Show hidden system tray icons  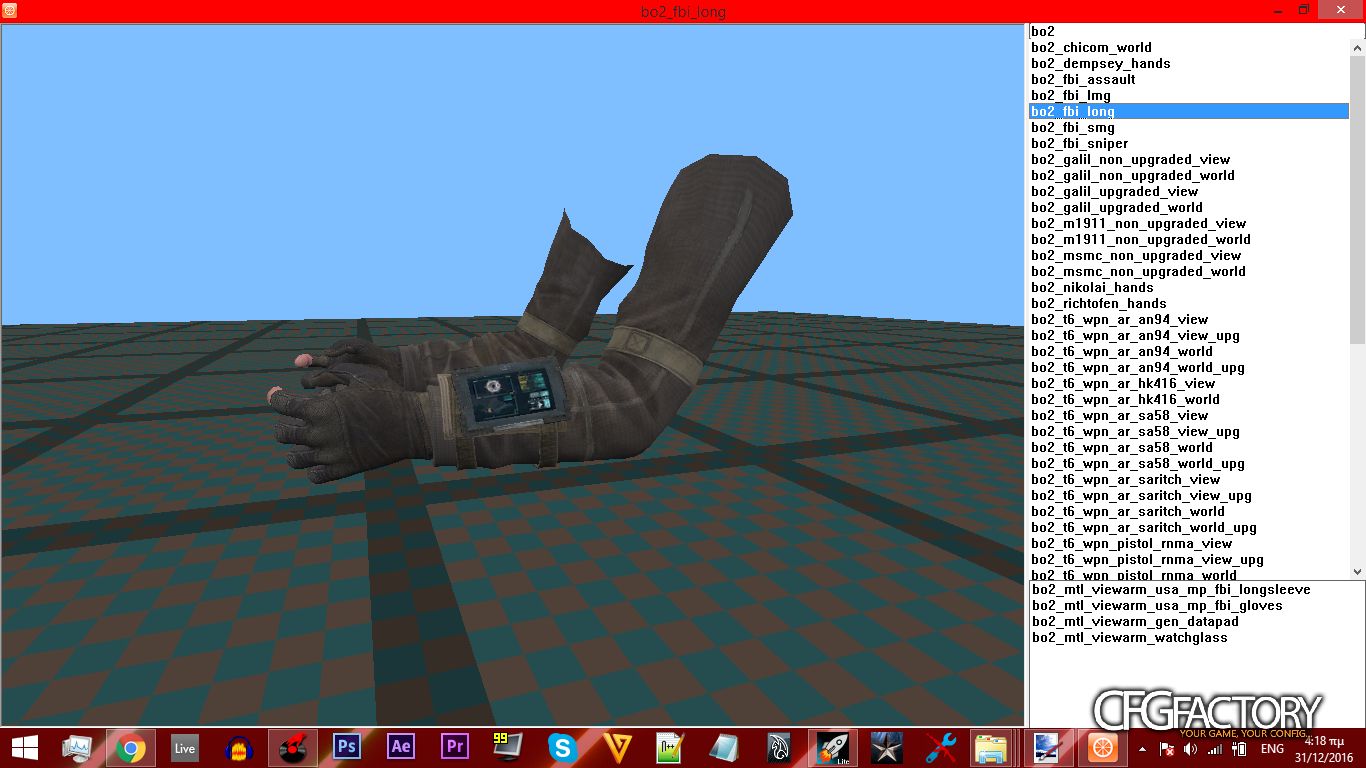pos(1142,748)
